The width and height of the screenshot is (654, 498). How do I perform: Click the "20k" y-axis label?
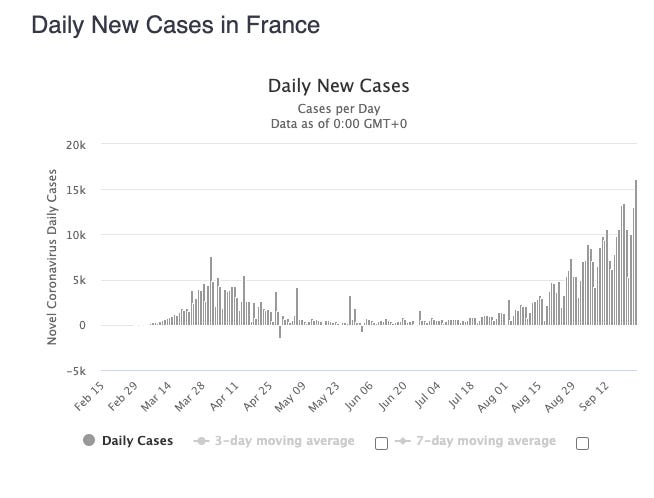coord(76,145)
